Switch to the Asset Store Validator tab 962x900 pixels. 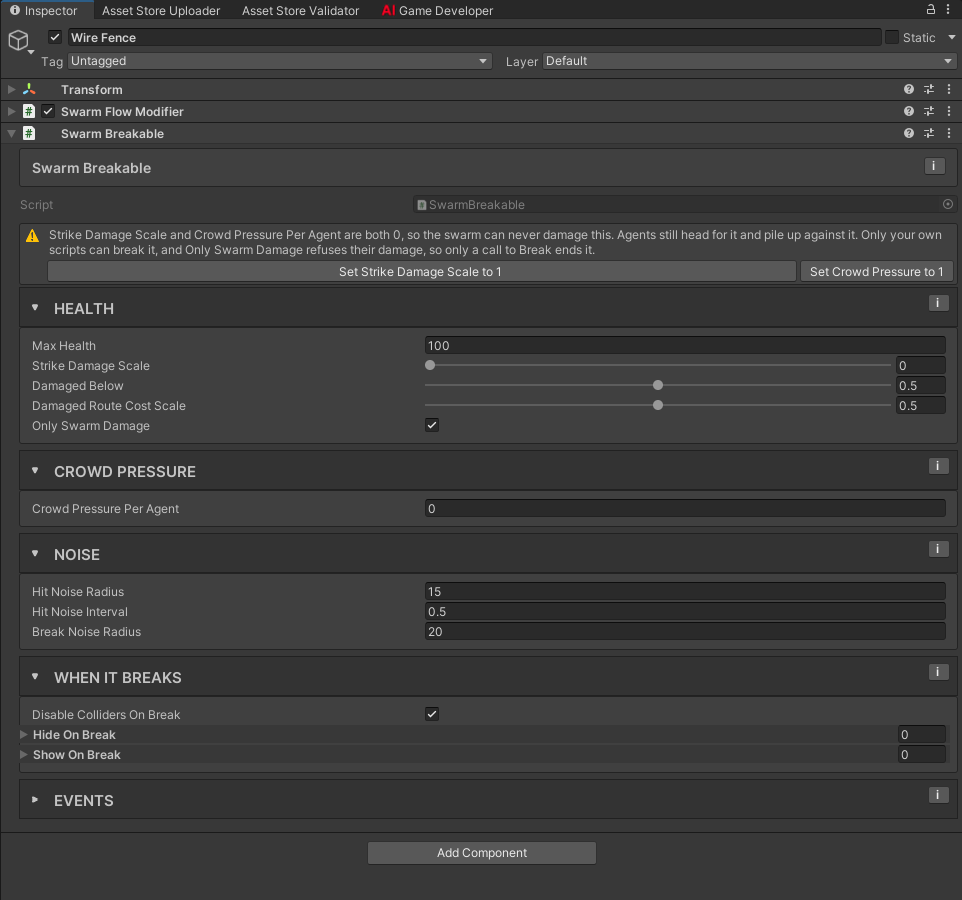tap(300, 10)
